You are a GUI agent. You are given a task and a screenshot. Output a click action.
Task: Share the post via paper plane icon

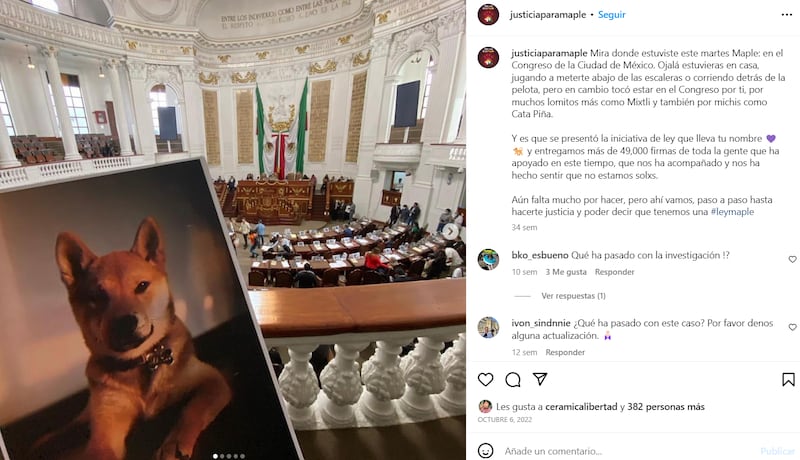(540, 379)
